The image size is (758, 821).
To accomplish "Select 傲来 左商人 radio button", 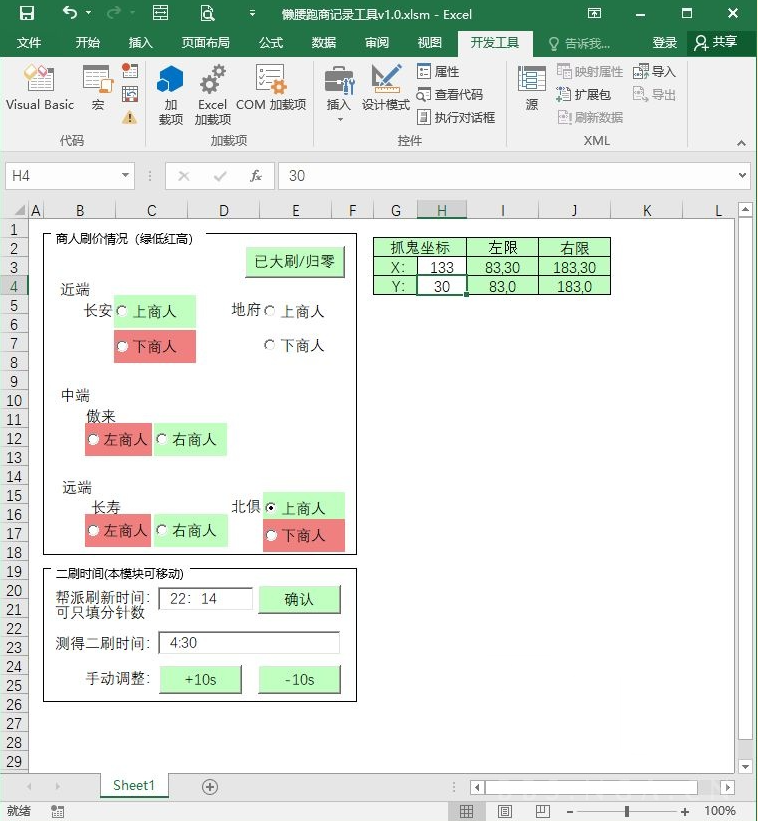I will click(93, 439).
